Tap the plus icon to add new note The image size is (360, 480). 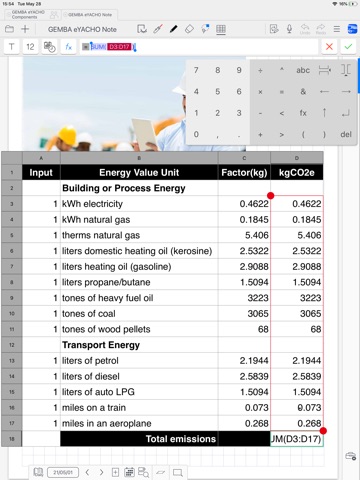tap(25, 29)
